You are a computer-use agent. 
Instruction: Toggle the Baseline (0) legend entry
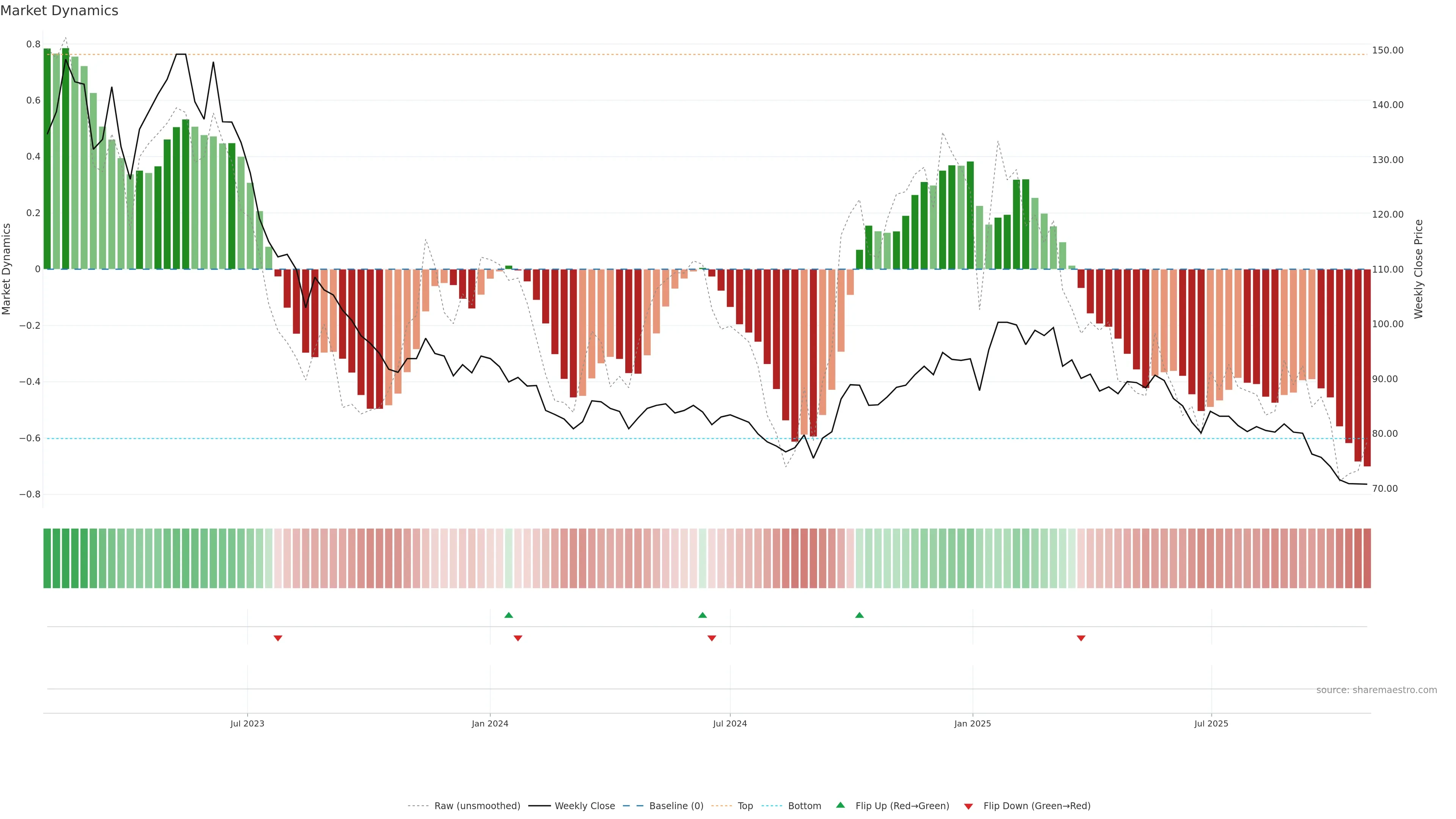click(x=676, y=806)
